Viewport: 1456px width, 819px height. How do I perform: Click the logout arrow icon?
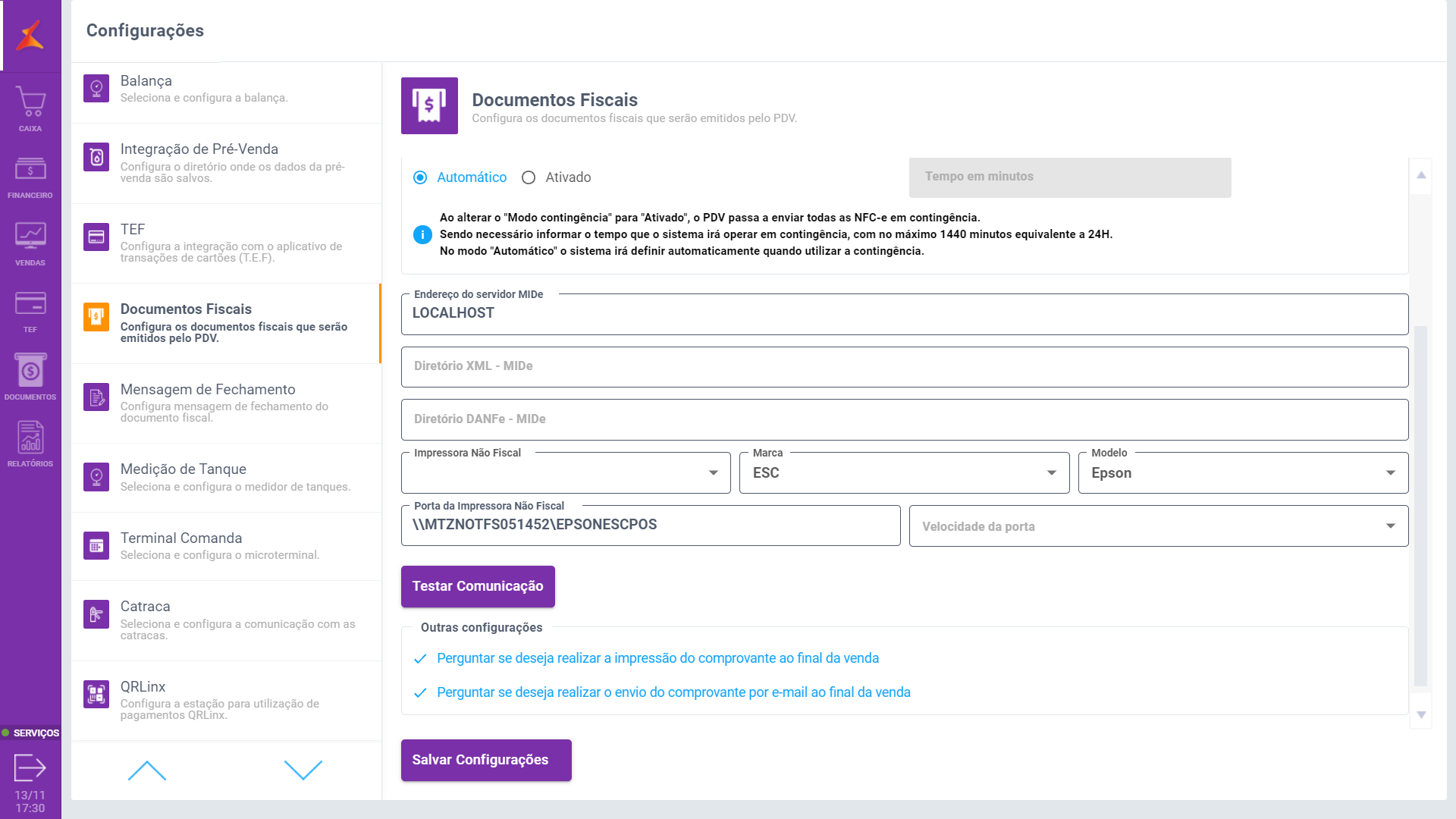30,767
